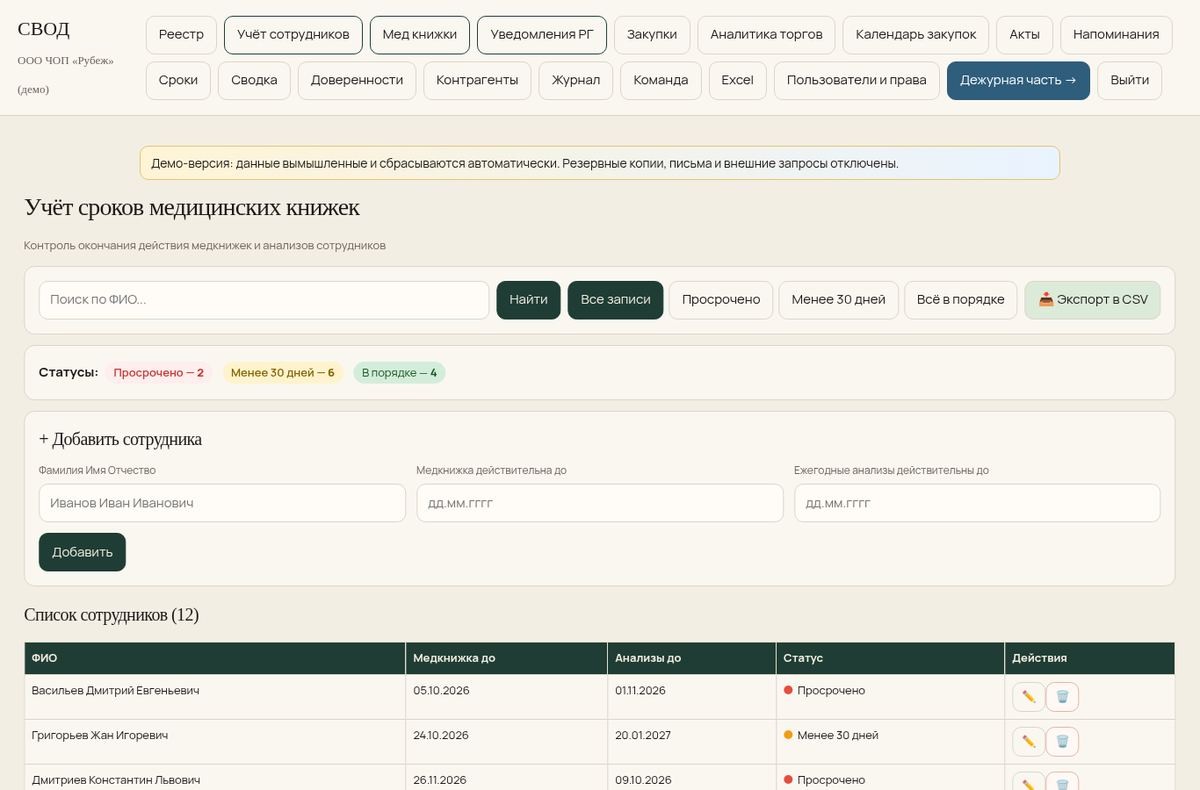The image size is (1200, 790).
Task: Switch to Дежурная часть
Action: [x=1018, y=81]
